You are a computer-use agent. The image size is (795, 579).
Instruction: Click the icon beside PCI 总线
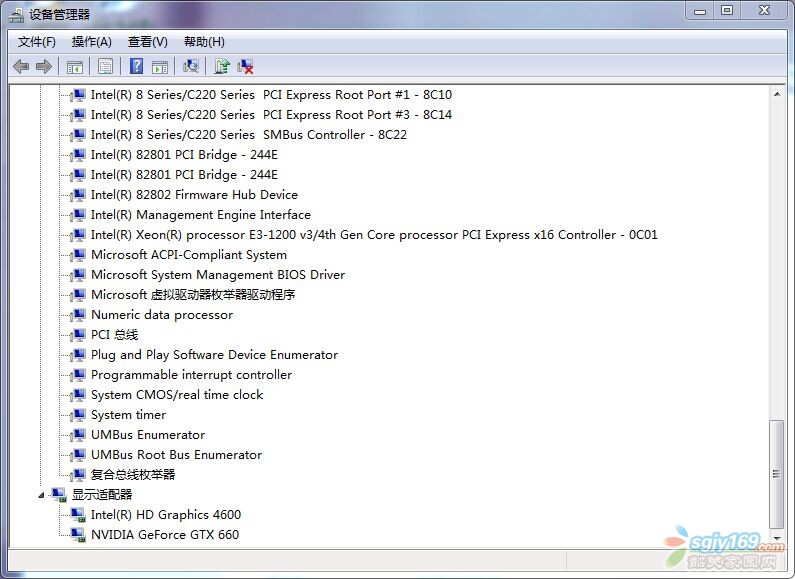point(78,335)
